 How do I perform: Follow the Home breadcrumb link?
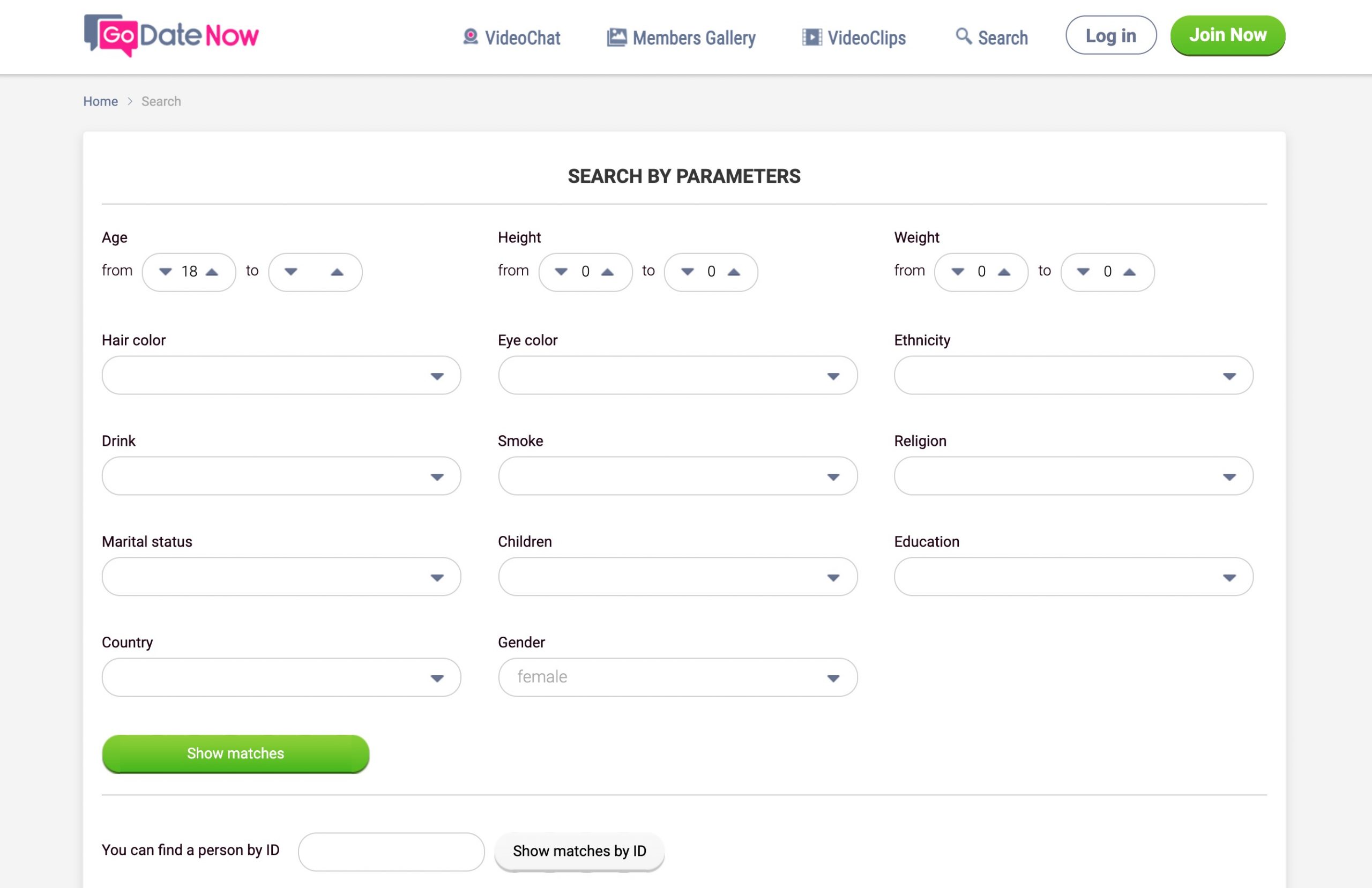[100, 101]
